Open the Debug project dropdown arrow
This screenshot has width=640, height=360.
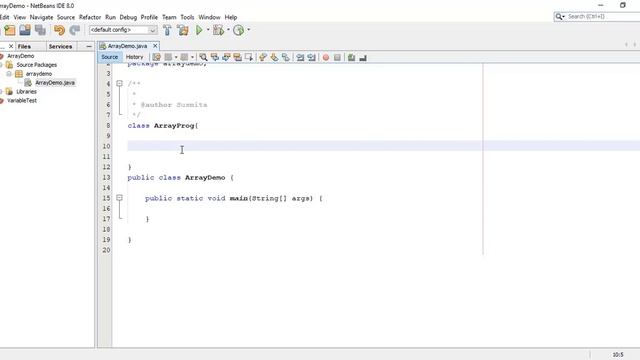pos(228,30)
